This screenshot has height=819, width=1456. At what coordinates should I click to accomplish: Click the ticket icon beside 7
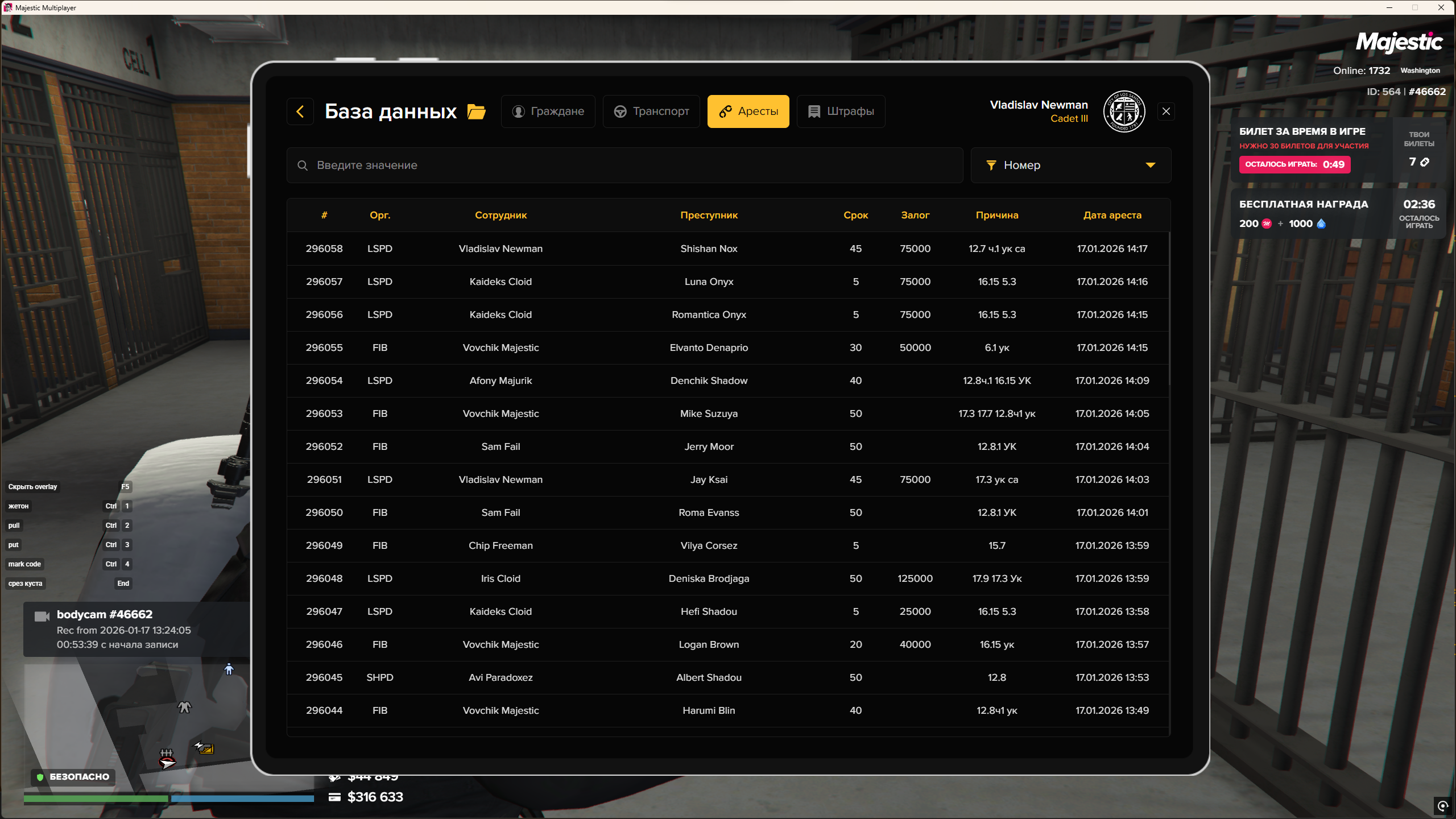1425,162
